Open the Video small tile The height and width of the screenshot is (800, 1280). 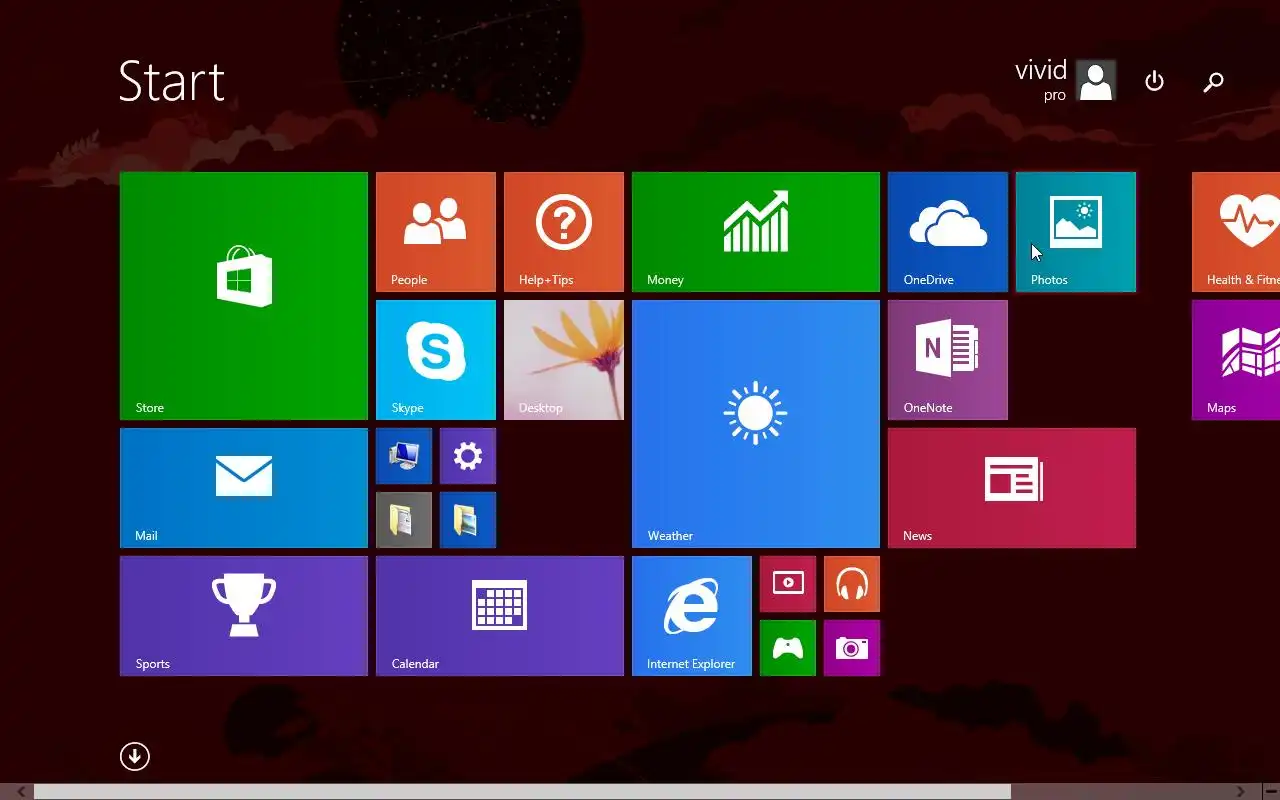click(x=788, y=584)
